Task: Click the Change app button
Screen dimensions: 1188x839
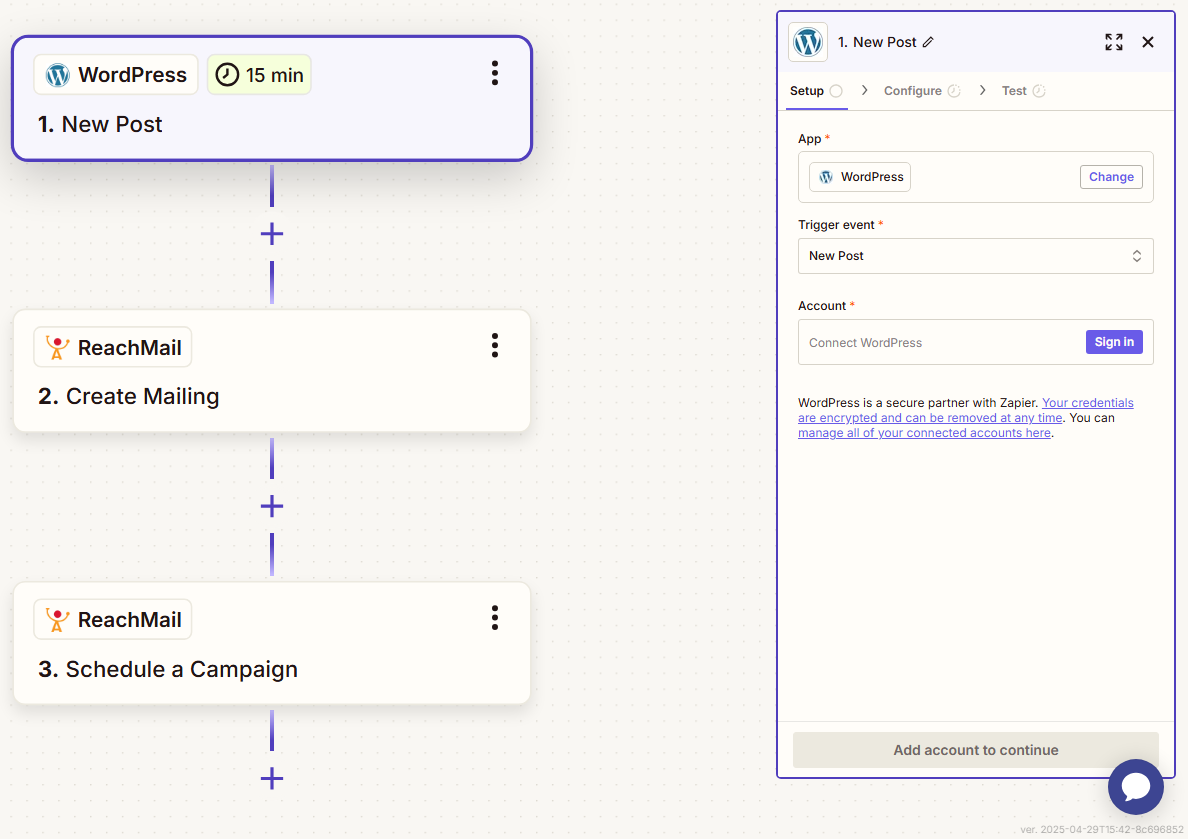Action: pyautogui.click(x=1111, y=177)
